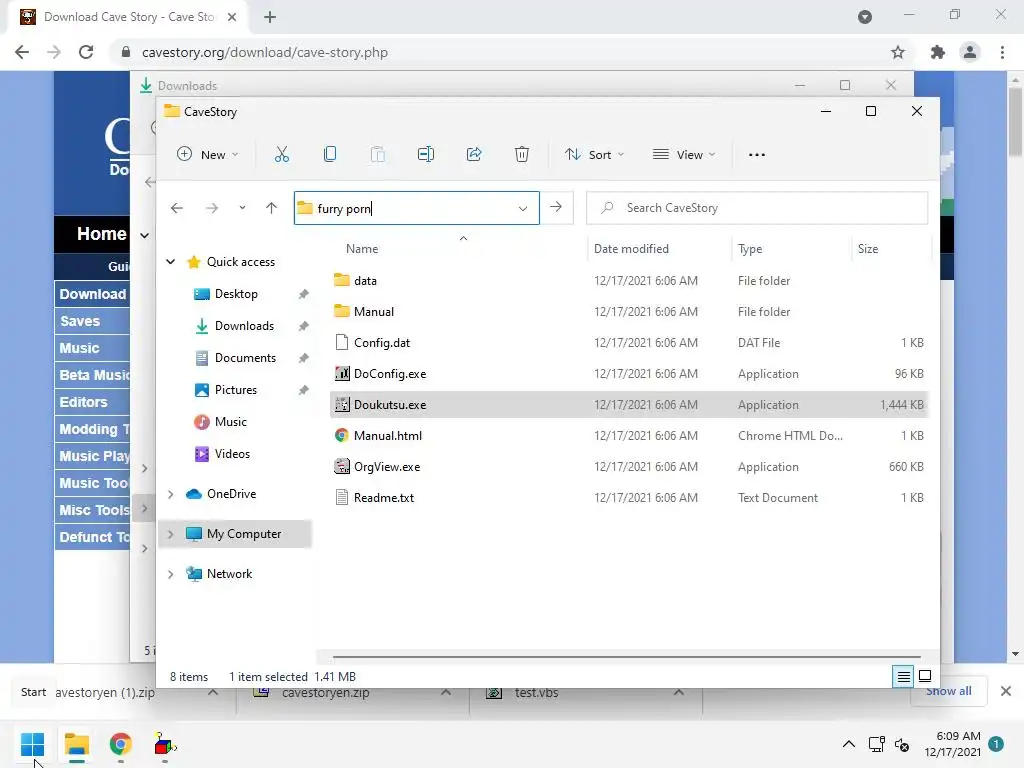
Task: Select Downloads in Quick access
Action: [x=244, y=326]
